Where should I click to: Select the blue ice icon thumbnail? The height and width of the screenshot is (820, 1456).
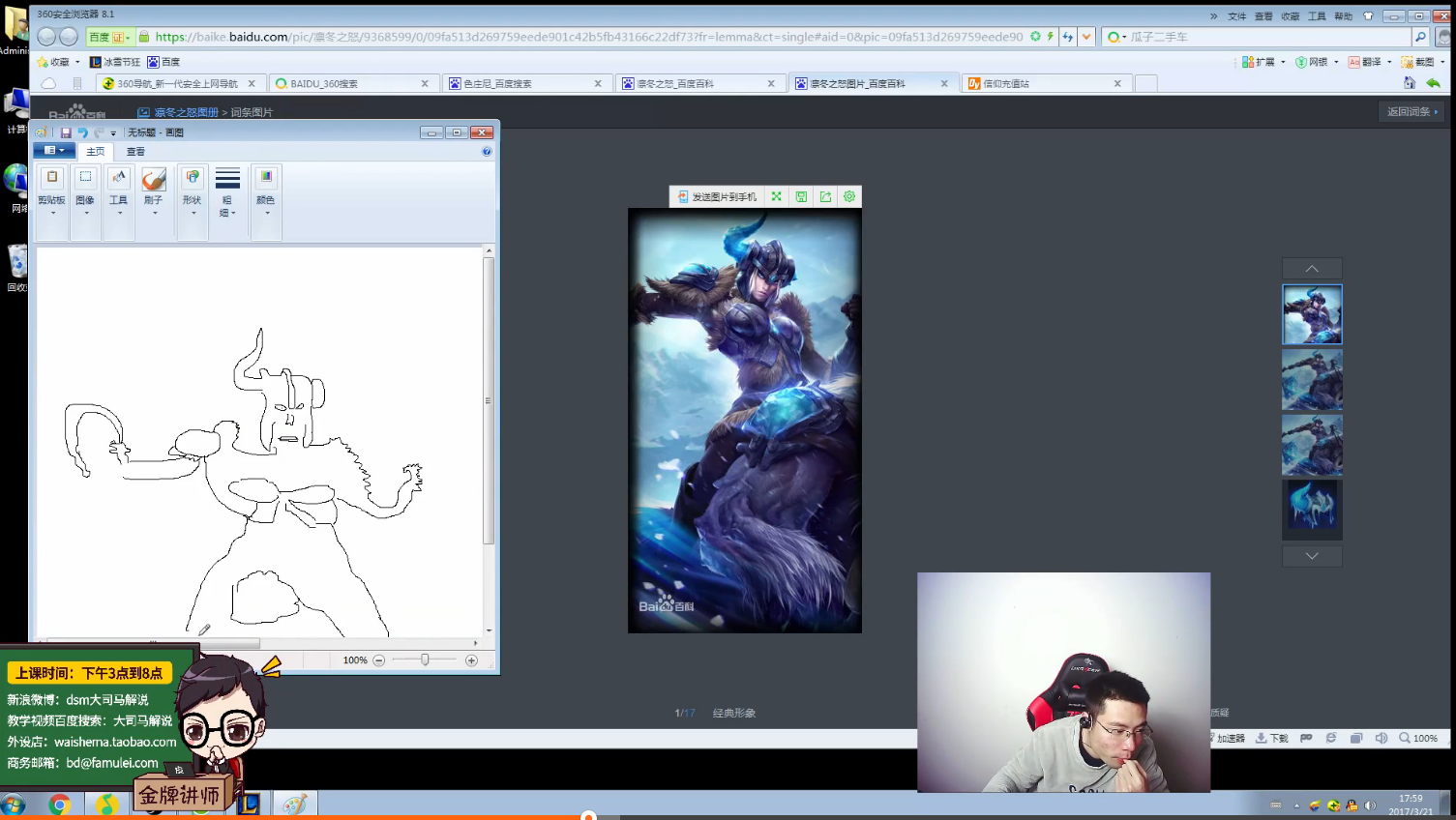coord(1312,510)
